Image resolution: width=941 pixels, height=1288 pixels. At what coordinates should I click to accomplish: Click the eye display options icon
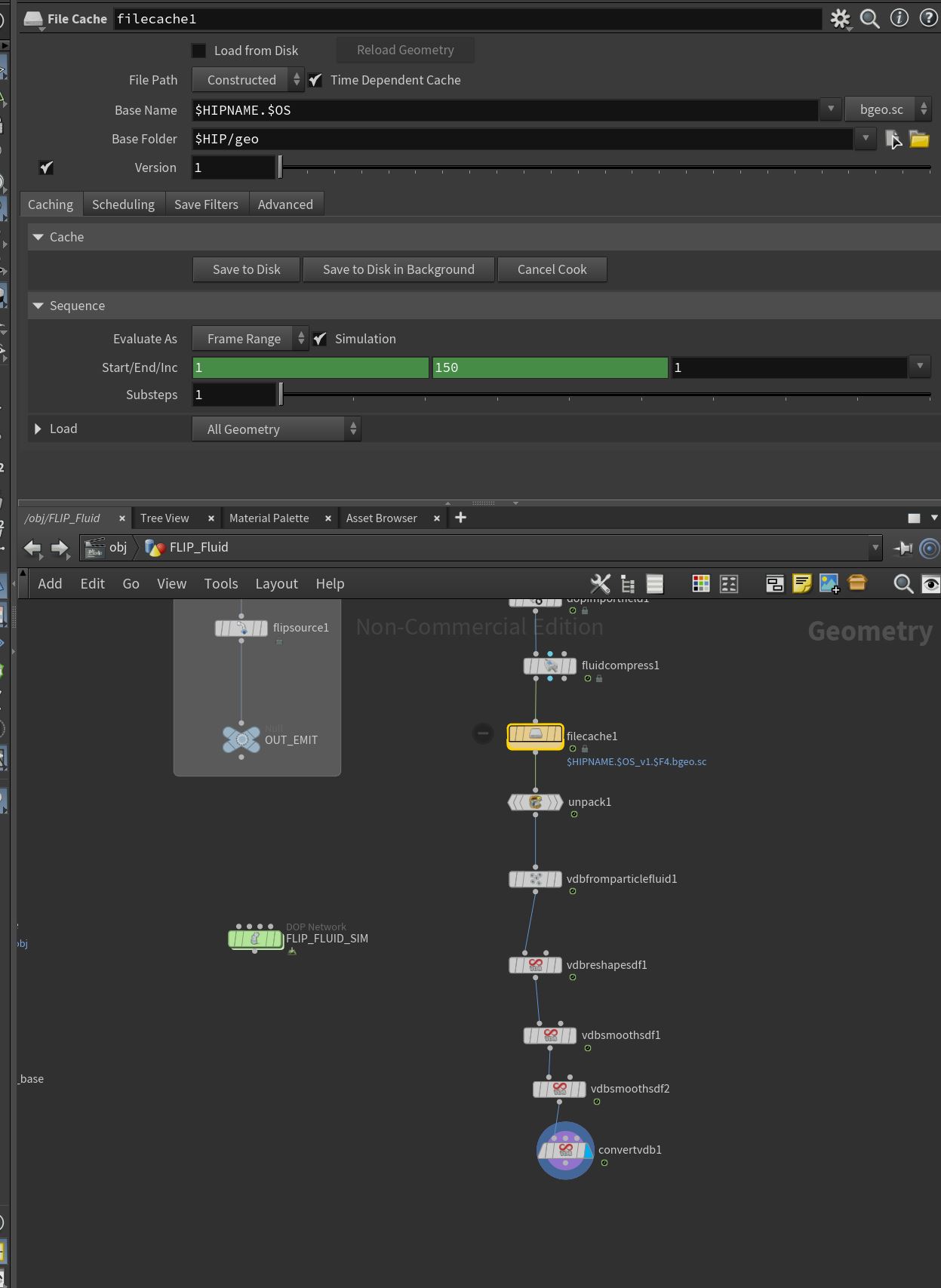pyautogui.click(x=931, y=583)
